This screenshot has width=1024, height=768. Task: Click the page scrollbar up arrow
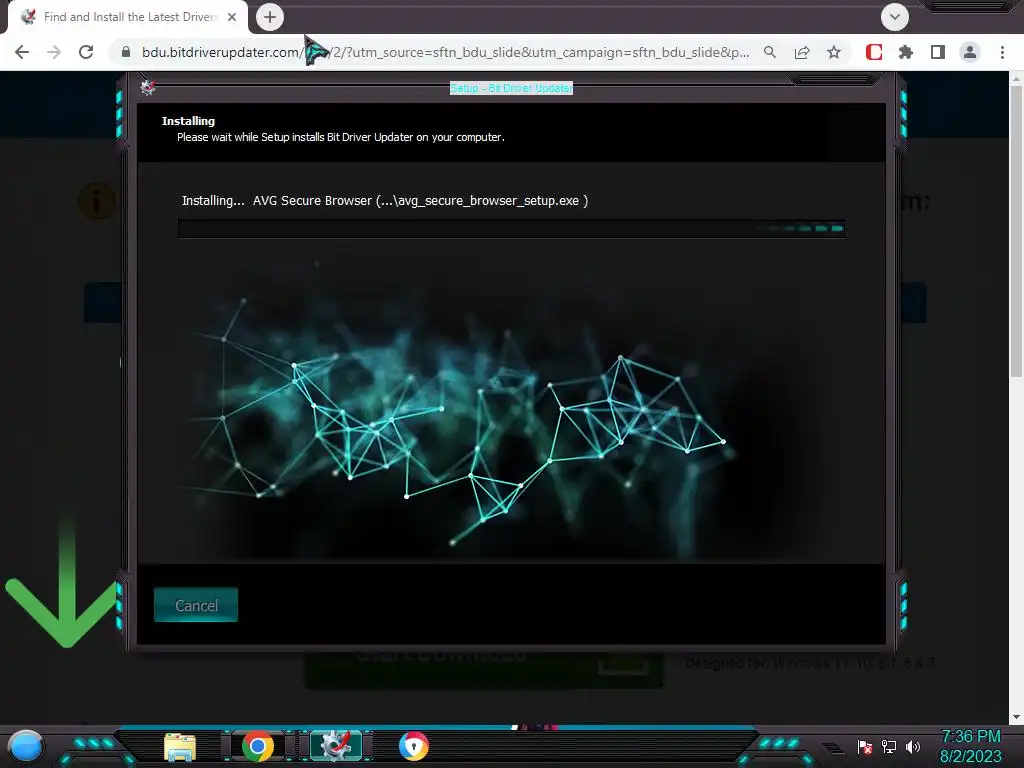tap(1016, 79)
